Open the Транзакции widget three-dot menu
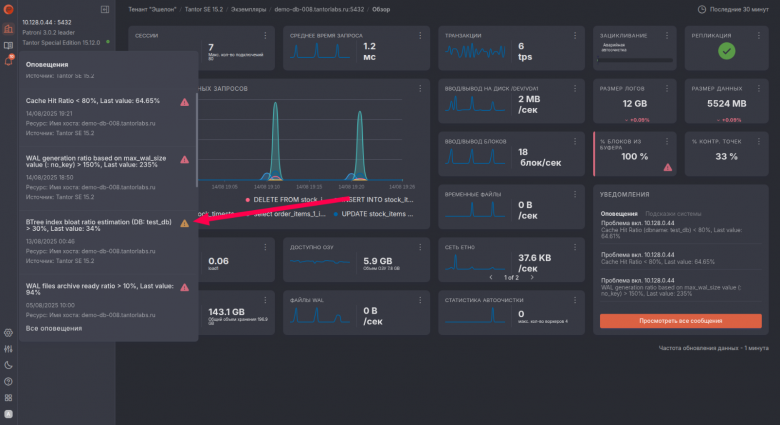The height and width of the screenshot is (425, 780). pos(575,36)
